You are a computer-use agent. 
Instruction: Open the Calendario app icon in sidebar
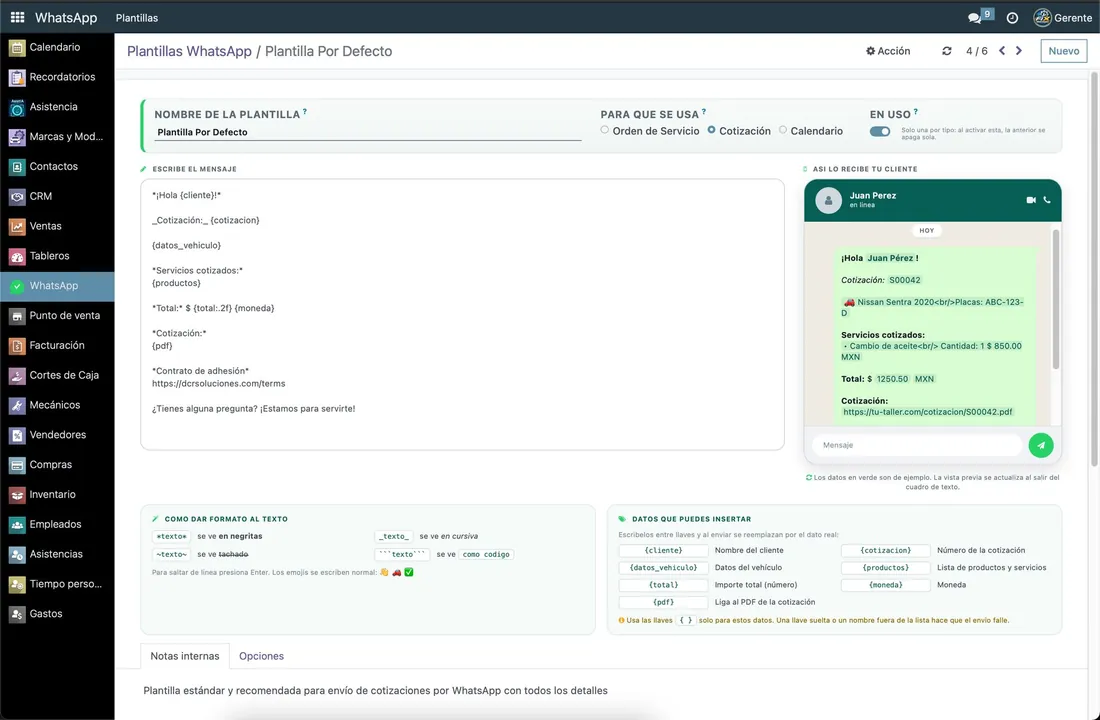(17, 48)
